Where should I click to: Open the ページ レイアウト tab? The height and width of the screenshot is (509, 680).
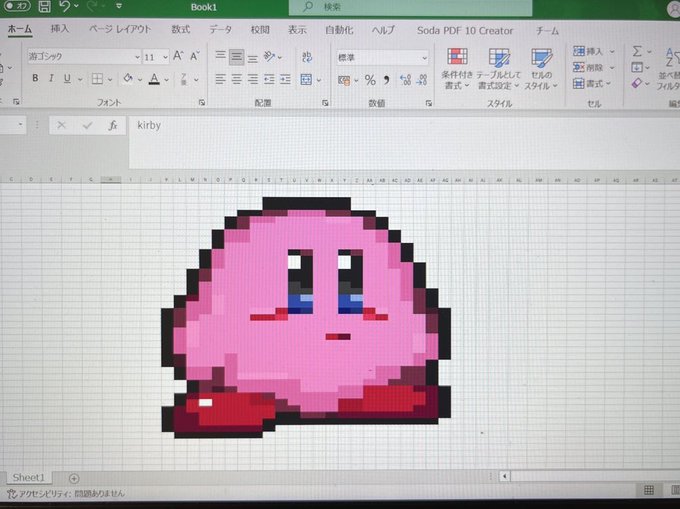pyautogui.click(x=120, y=29)
